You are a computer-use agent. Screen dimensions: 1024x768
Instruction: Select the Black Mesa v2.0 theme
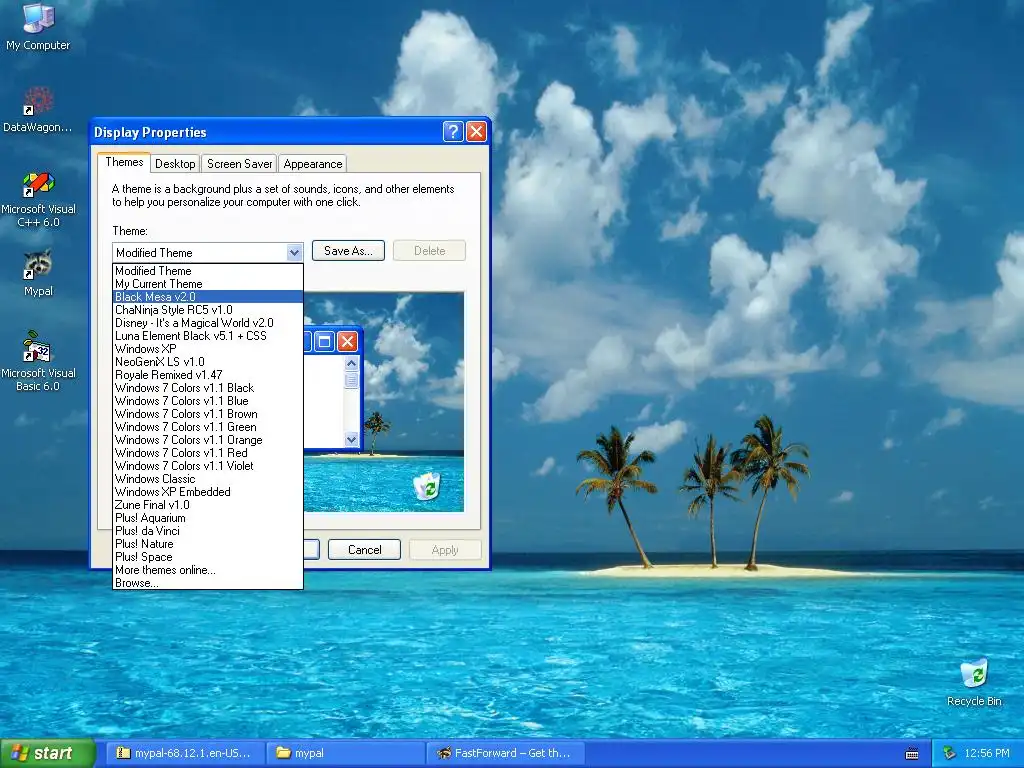(x=208, y=296)
